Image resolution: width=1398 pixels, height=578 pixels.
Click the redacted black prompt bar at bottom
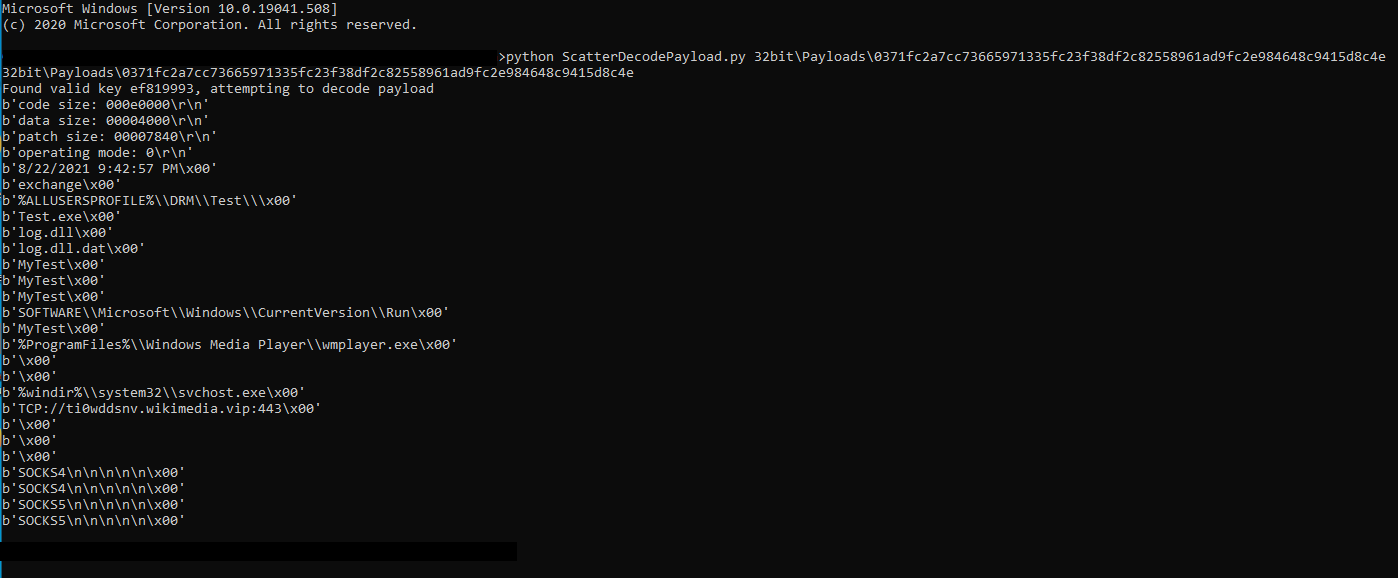pyautogui.click(x=258, y=551)
